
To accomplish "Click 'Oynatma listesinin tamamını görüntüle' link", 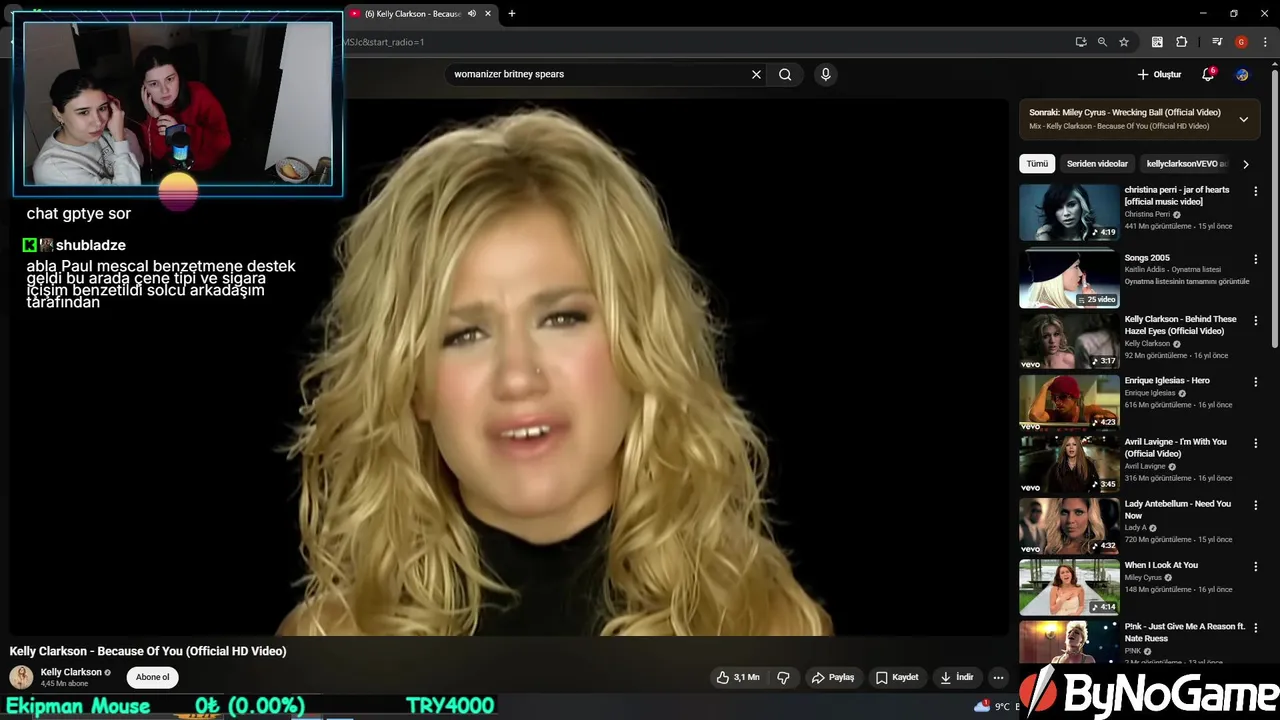I will pos(1187,282).
